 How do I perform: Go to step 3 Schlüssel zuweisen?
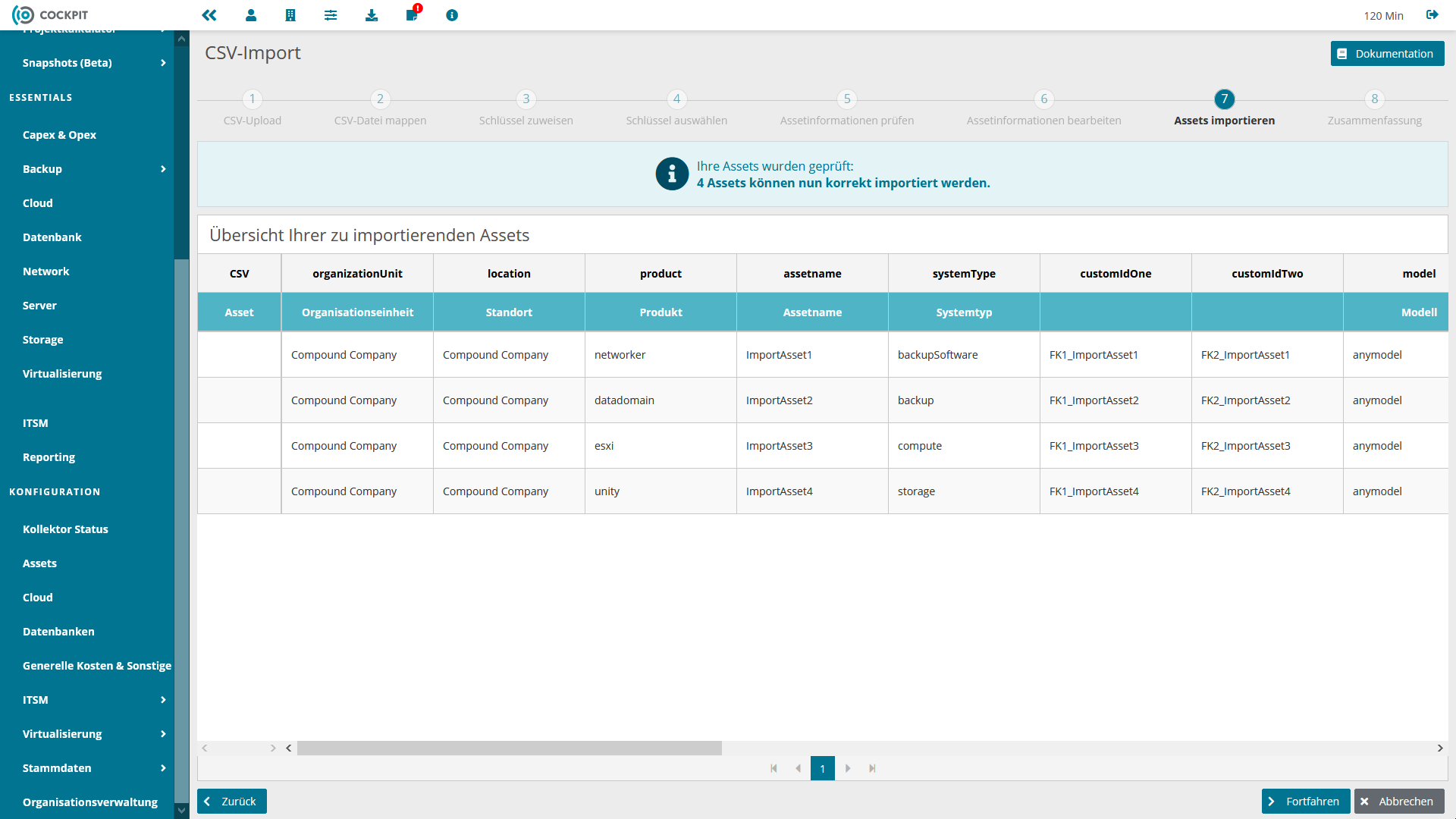coord(526,99)
